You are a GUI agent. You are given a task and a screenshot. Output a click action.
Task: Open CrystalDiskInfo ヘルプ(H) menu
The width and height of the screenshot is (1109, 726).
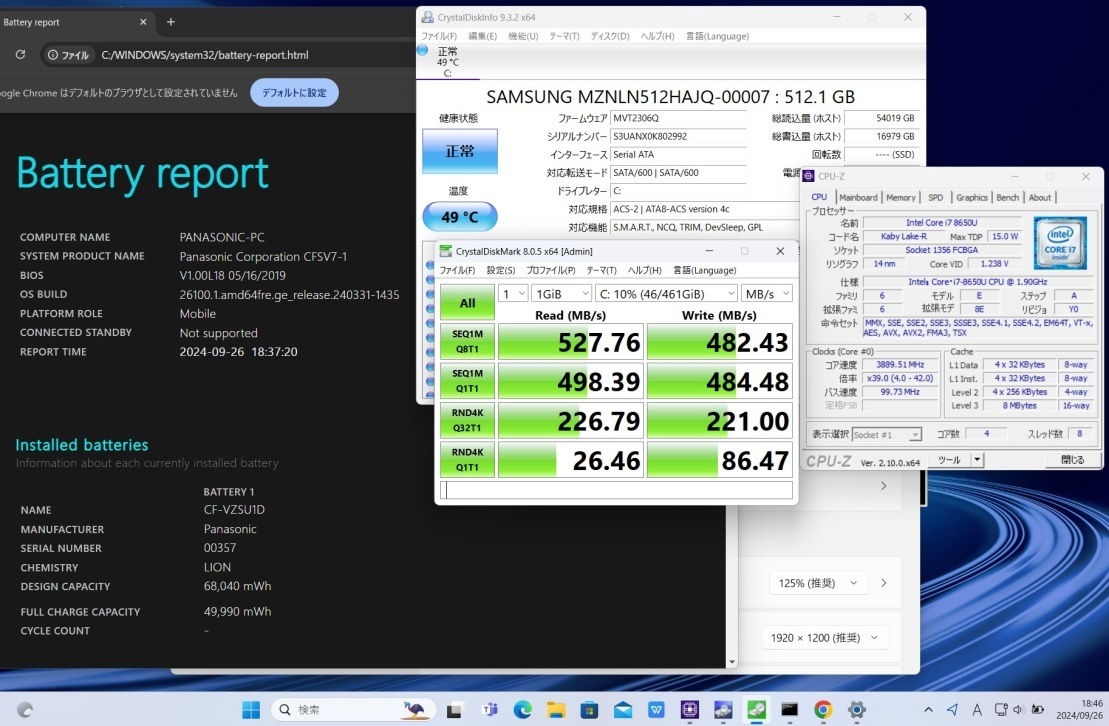(x=657, y=36)
